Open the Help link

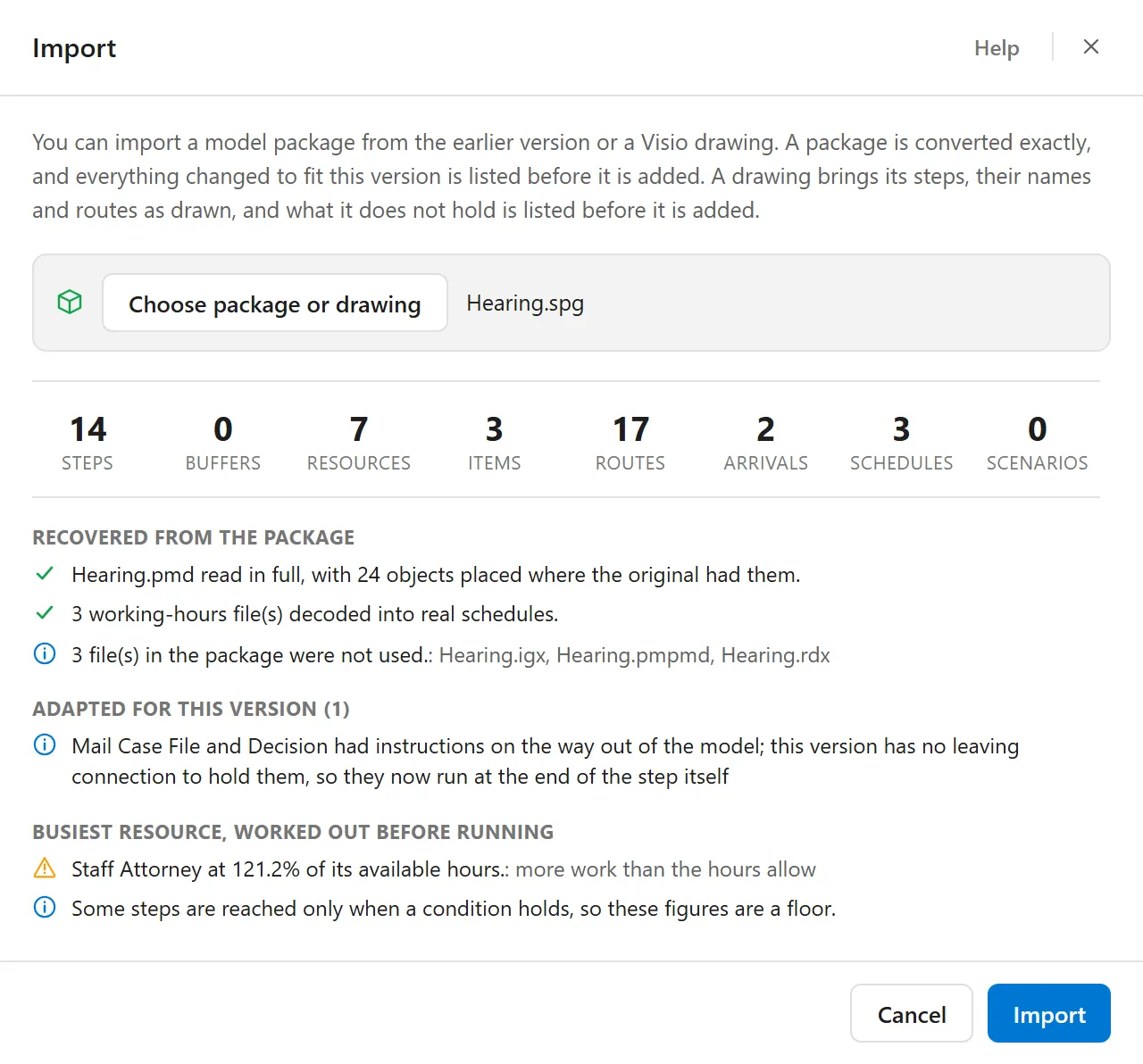997,48
